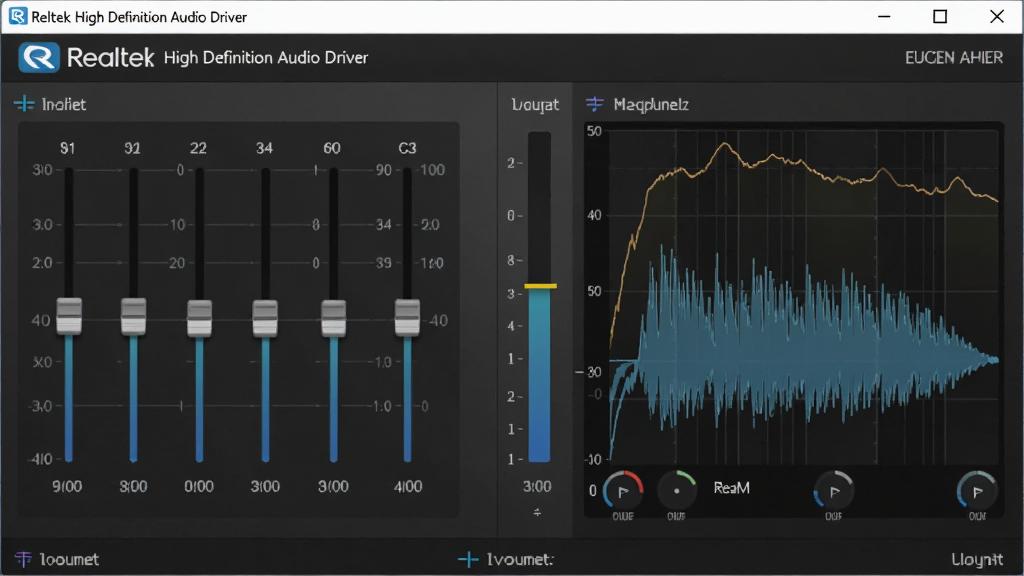Click the green-arc knob left of ReaM
Screen dimensions: 1024x576
[677, 490]
